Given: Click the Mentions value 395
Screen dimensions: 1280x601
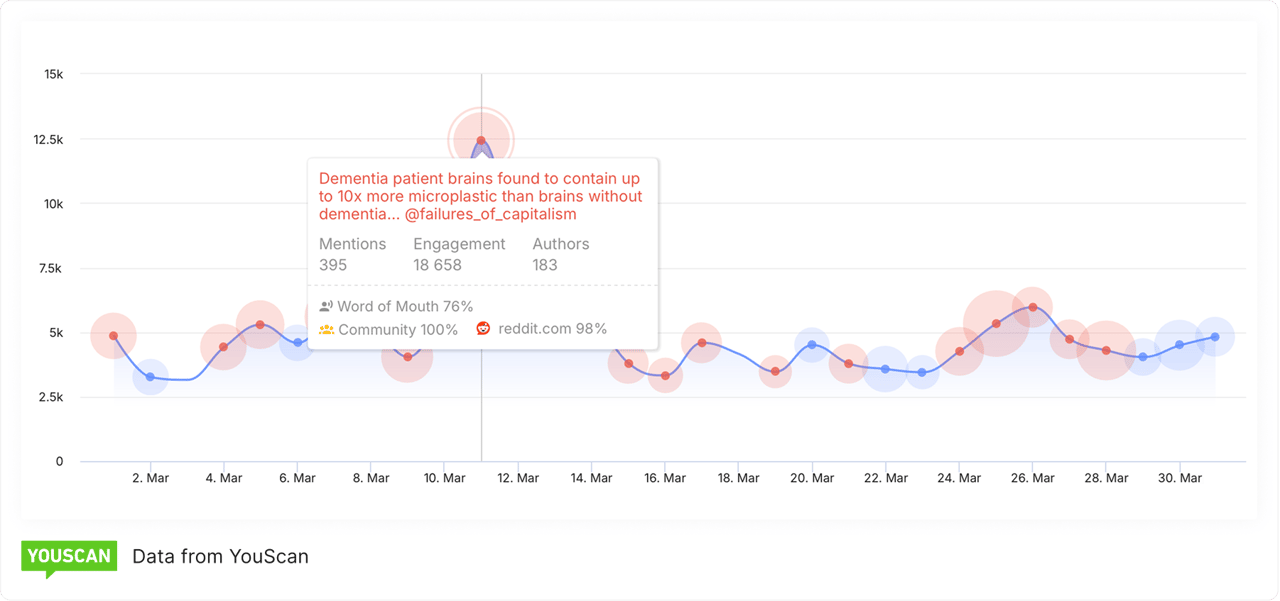Looking at the screenshot, I should tap(333, 265).
